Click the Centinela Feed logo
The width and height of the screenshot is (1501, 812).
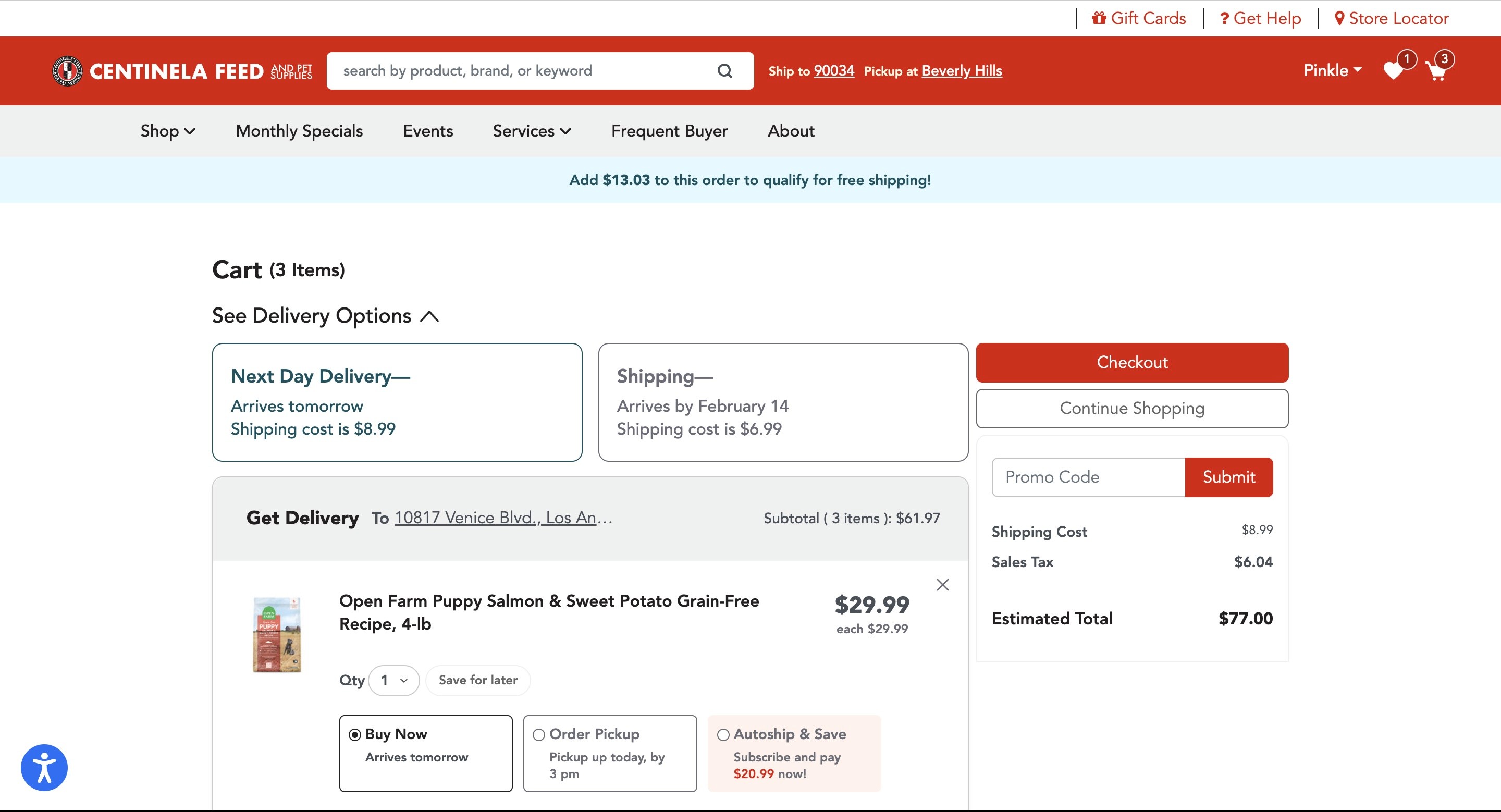point(182,71)
